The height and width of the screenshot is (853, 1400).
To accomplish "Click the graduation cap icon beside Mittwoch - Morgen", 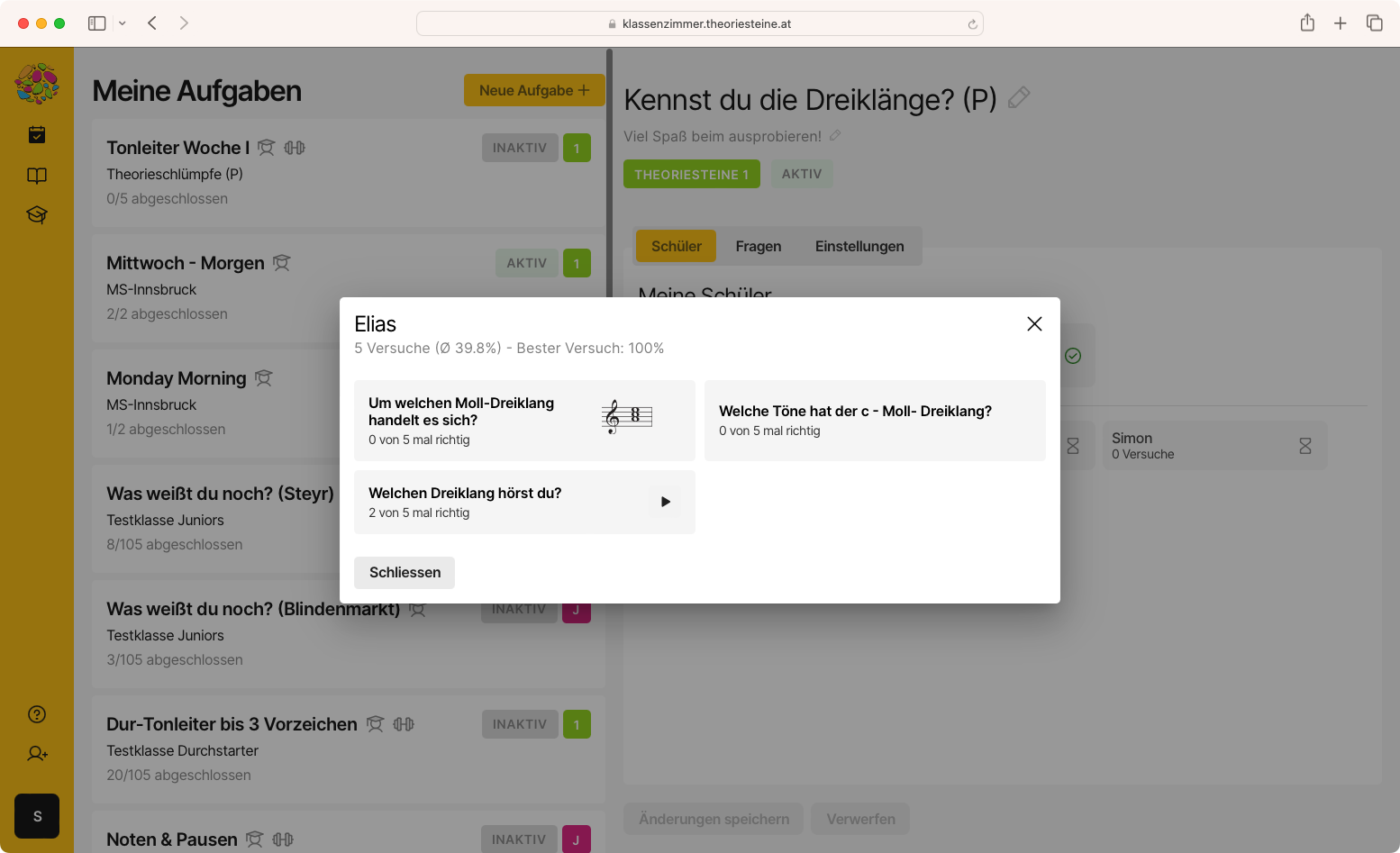I will pos(282,262).
